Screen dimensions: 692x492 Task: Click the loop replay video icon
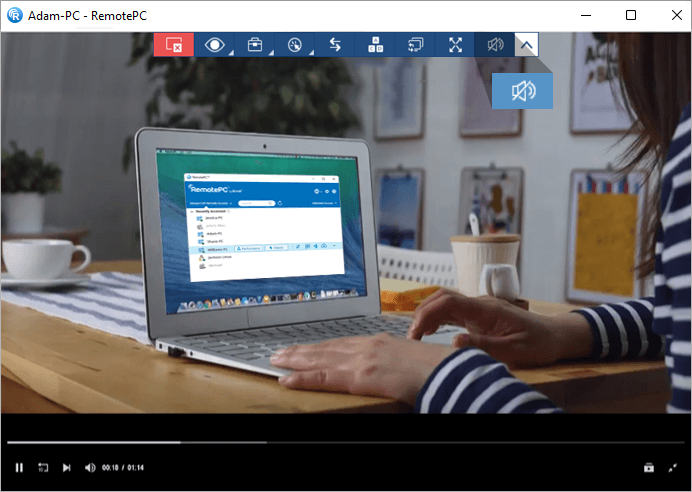(x=43, y=467)
